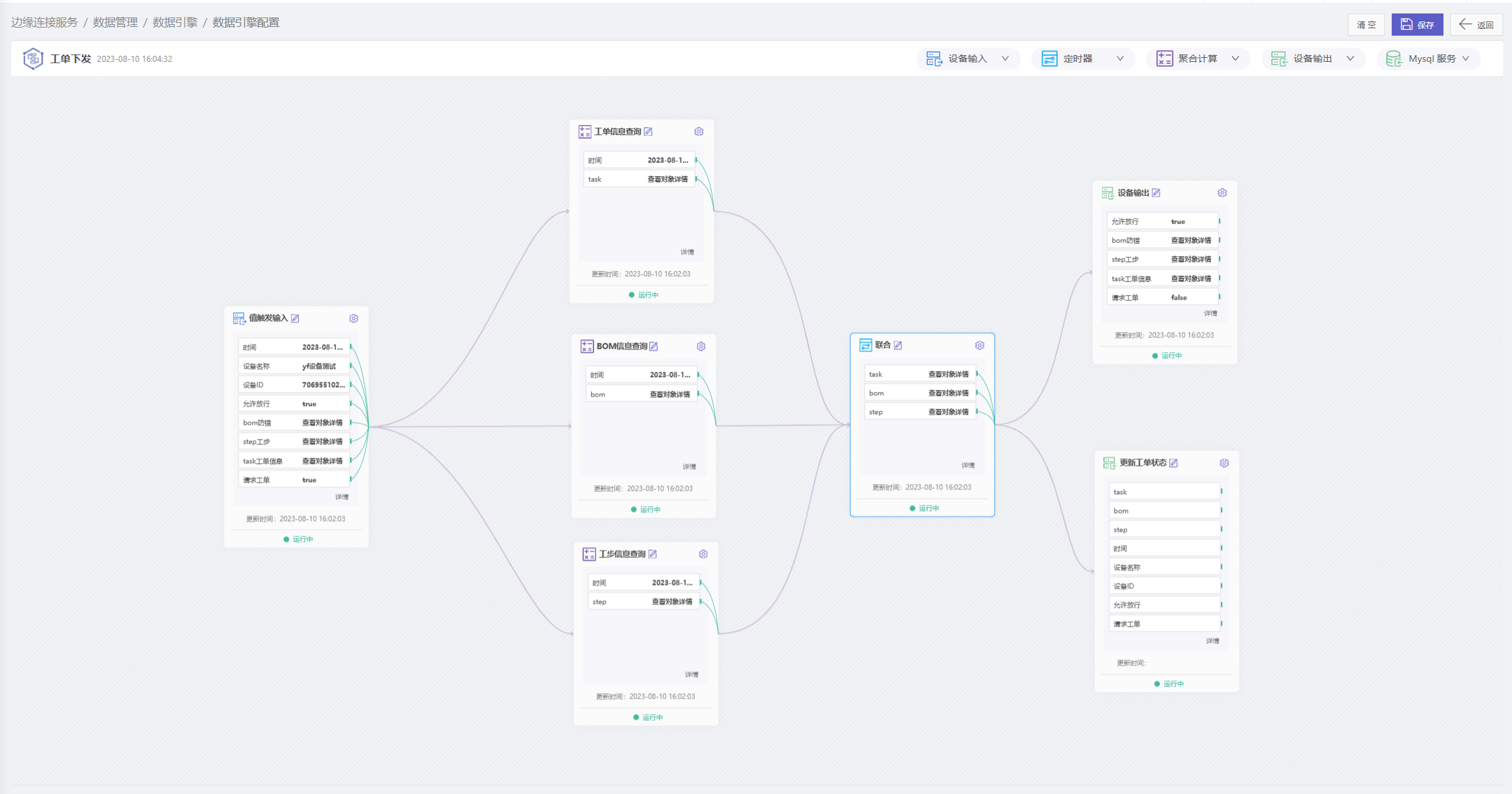Viewport: 1512px width, 794px height.
Task: Click the 返回 back button
Action: pos(1476,25)
